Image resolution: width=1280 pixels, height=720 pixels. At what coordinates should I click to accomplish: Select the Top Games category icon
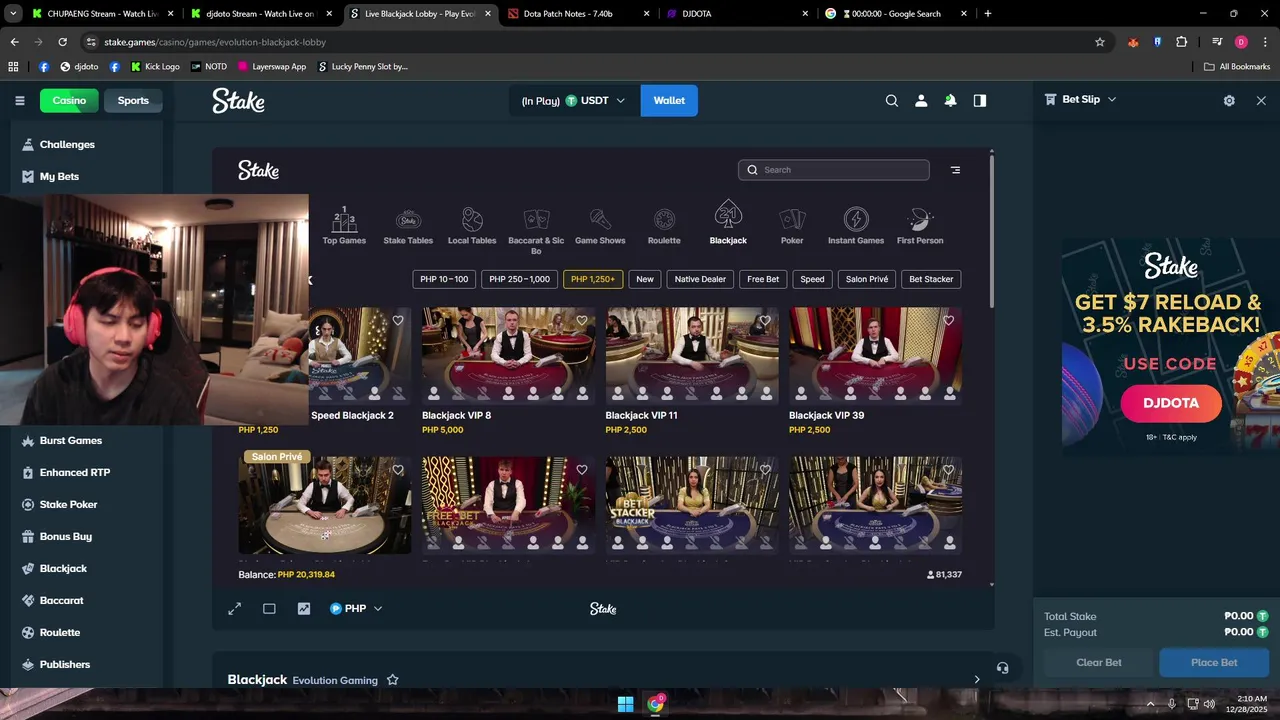click(x=344, y=225)
